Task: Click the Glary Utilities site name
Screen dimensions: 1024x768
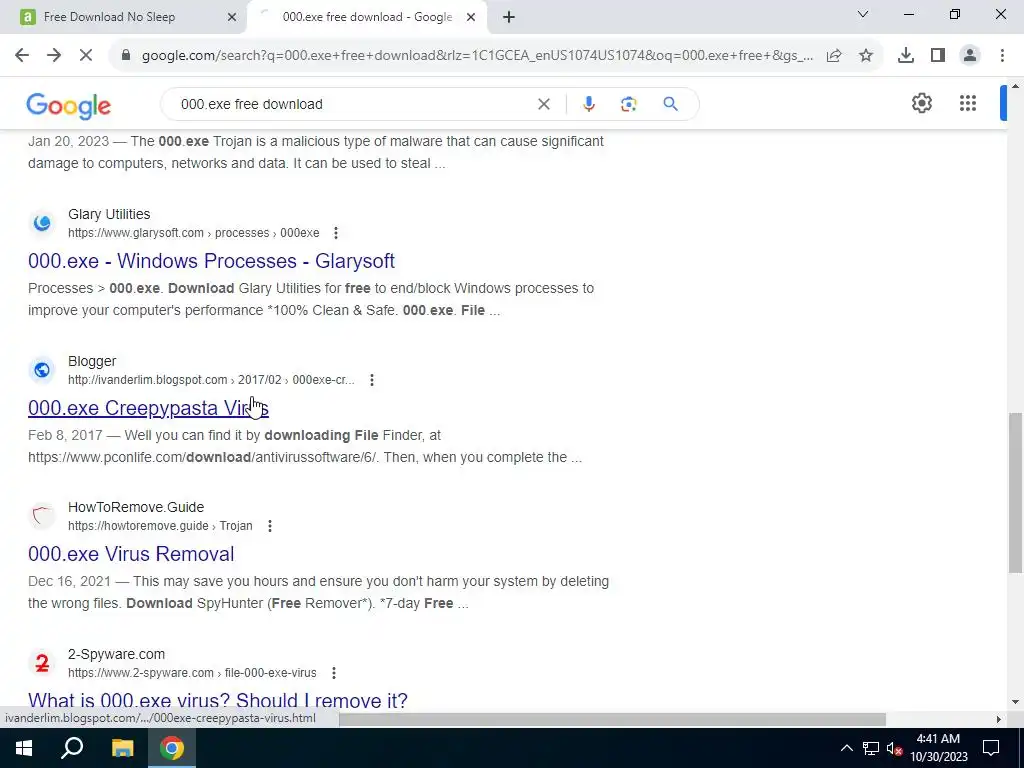Action: [x=109, y=214]
